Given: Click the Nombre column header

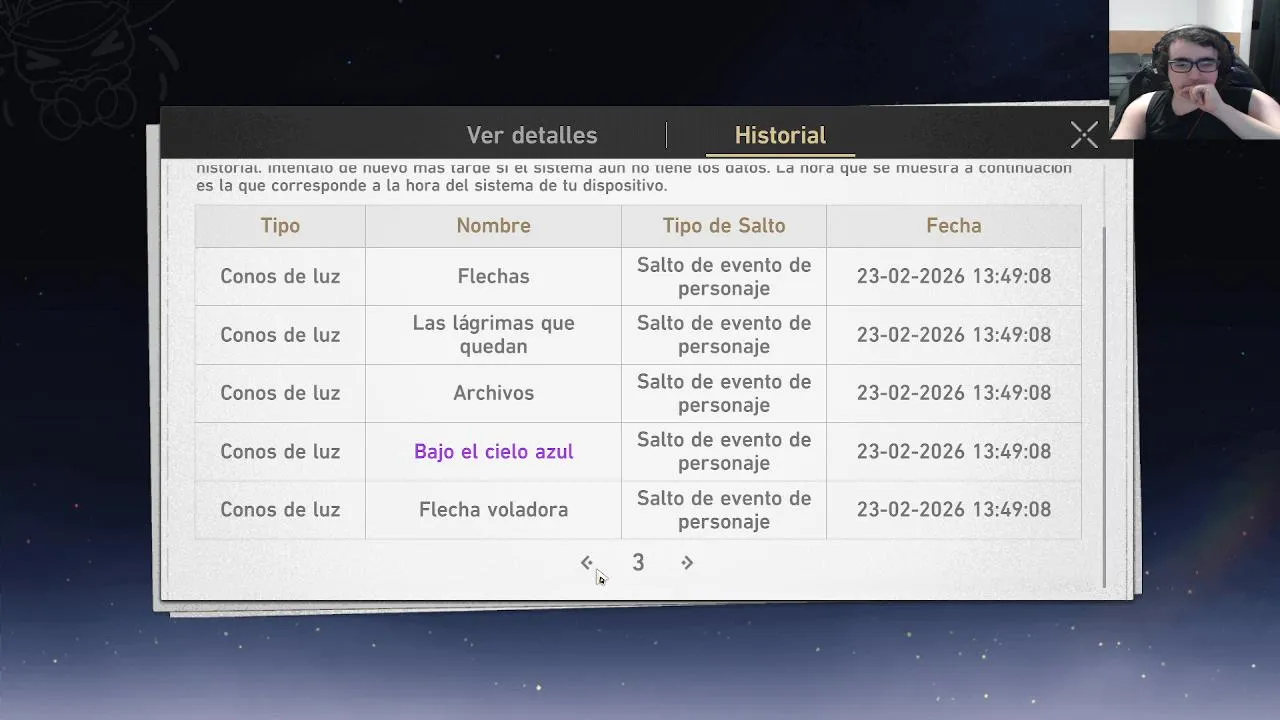Looking at the screenshot, I should (x=493, y=226).
